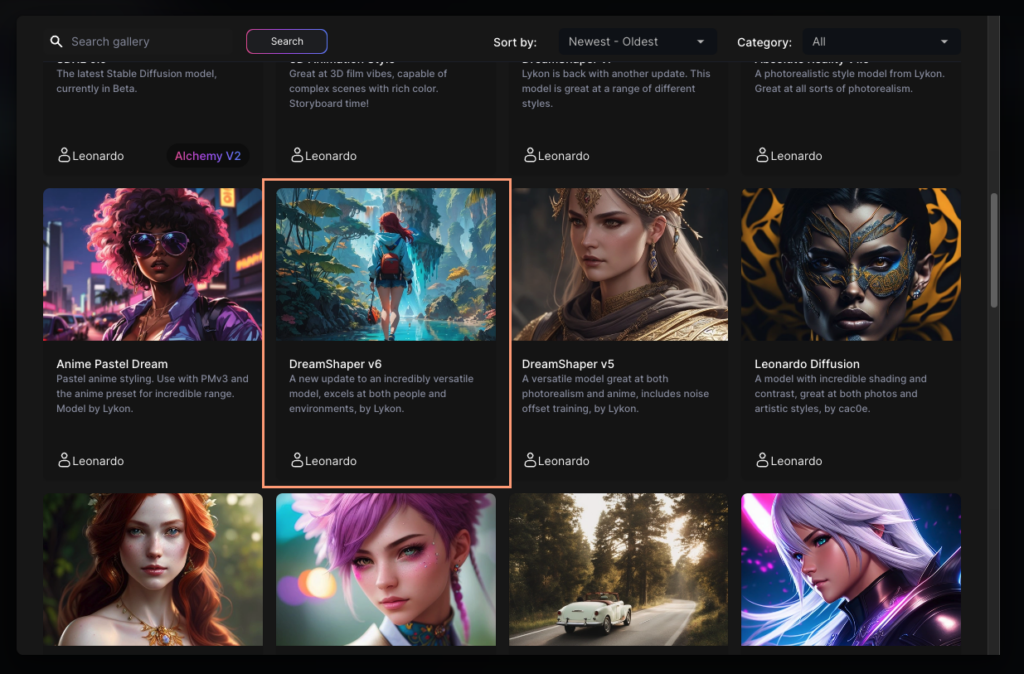Choose the DreamShaper v6 model image
The height and width of the screenshot is (674, 1024).
click(386, 265)
